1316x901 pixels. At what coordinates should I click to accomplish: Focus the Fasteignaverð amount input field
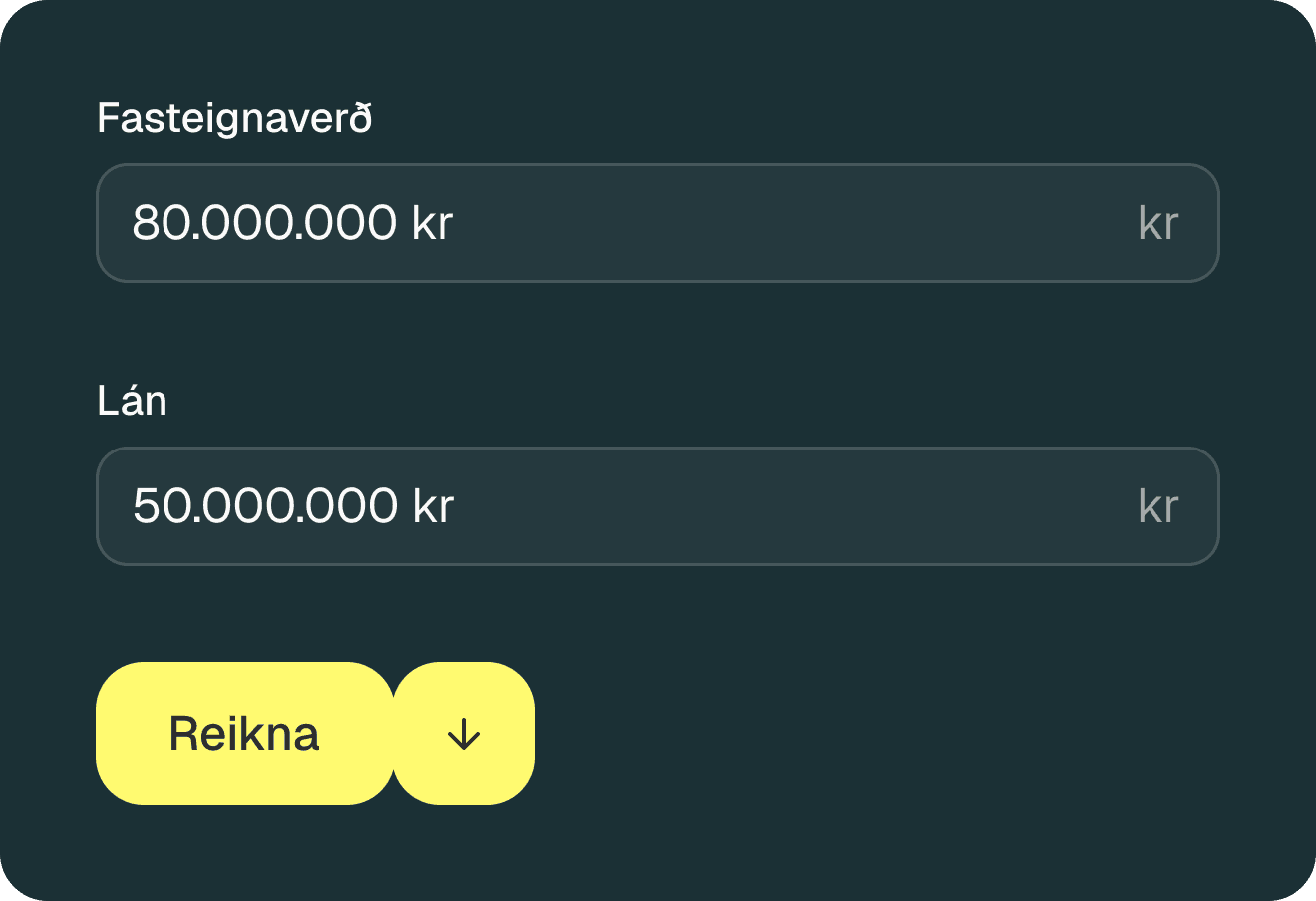(598, 223)
